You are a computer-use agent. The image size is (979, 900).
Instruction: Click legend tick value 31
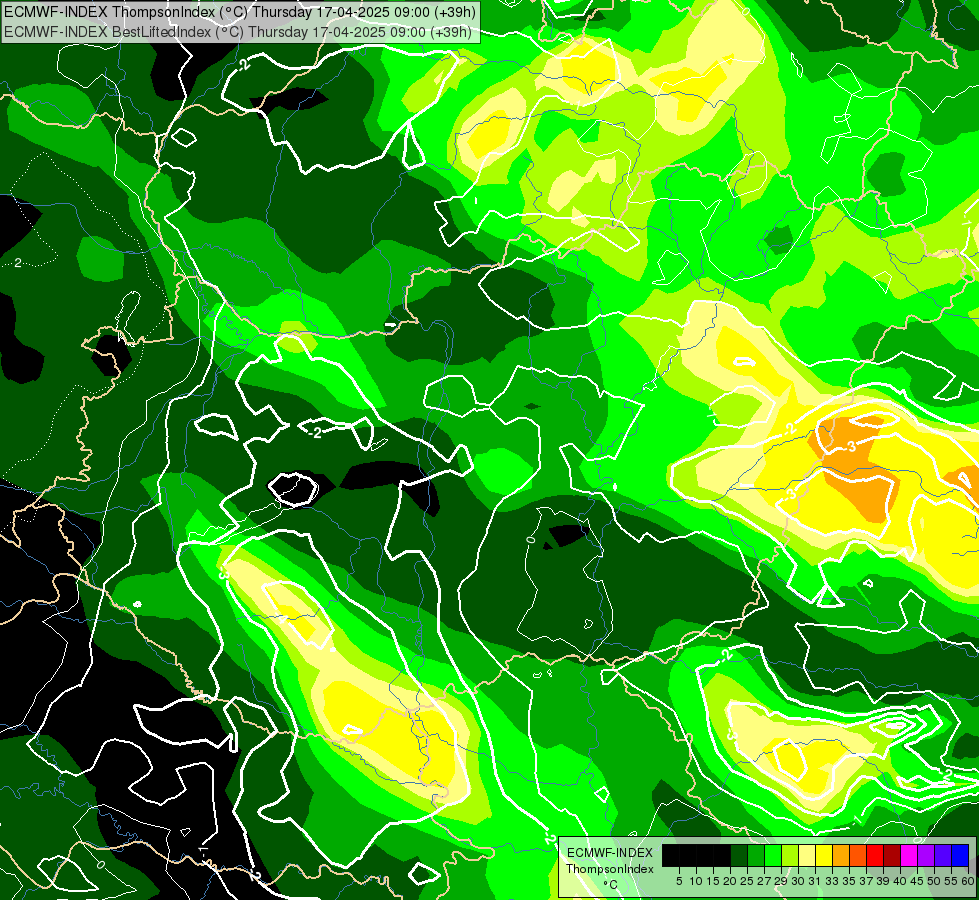(x=815, y=881)
